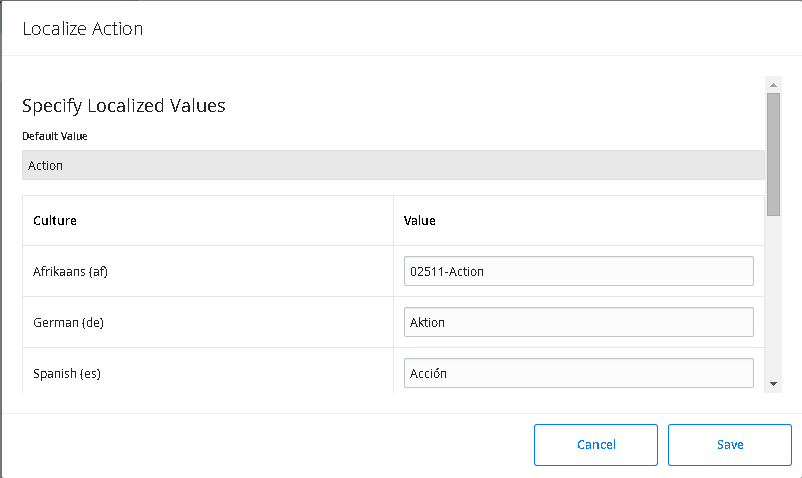Select the Afrikaans (af) culture row label
Viewport: 802px width, 478px height.
pyautogui.click(x=70, y=271)
